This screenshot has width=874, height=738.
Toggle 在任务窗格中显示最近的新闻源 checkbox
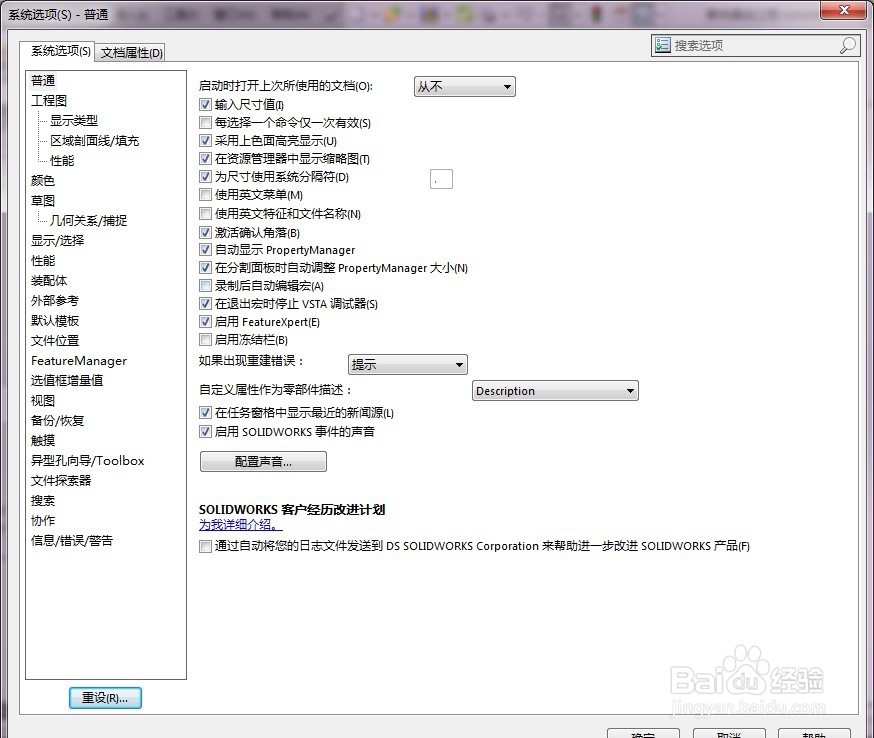(x=205, y=412)
